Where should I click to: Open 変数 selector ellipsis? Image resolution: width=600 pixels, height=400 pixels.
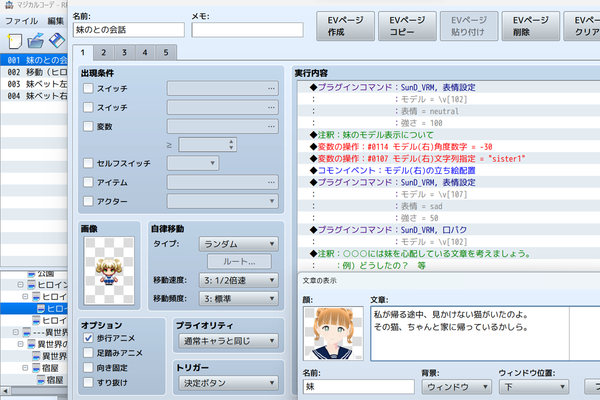(271, 126)
